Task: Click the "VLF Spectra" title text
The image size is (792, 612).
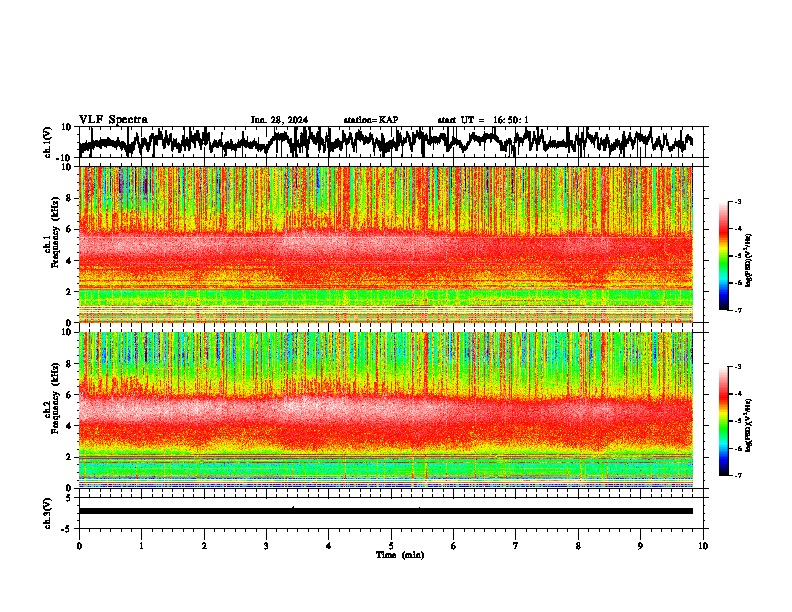Action: point(113,120)
